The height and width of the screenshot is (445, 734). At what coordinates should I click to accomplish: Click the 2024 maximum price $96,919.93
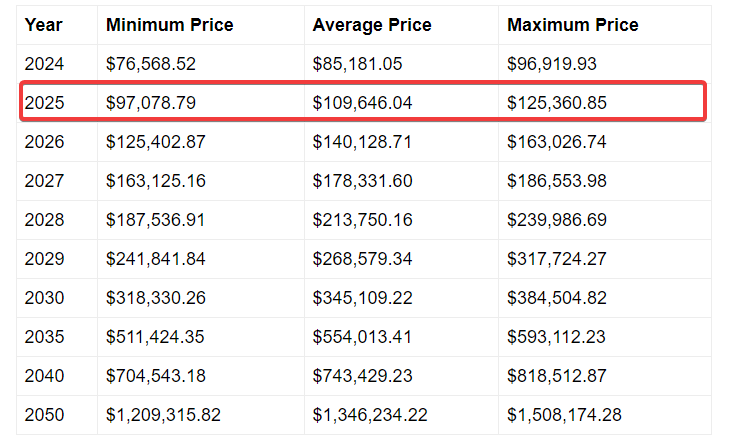[552, 64]
